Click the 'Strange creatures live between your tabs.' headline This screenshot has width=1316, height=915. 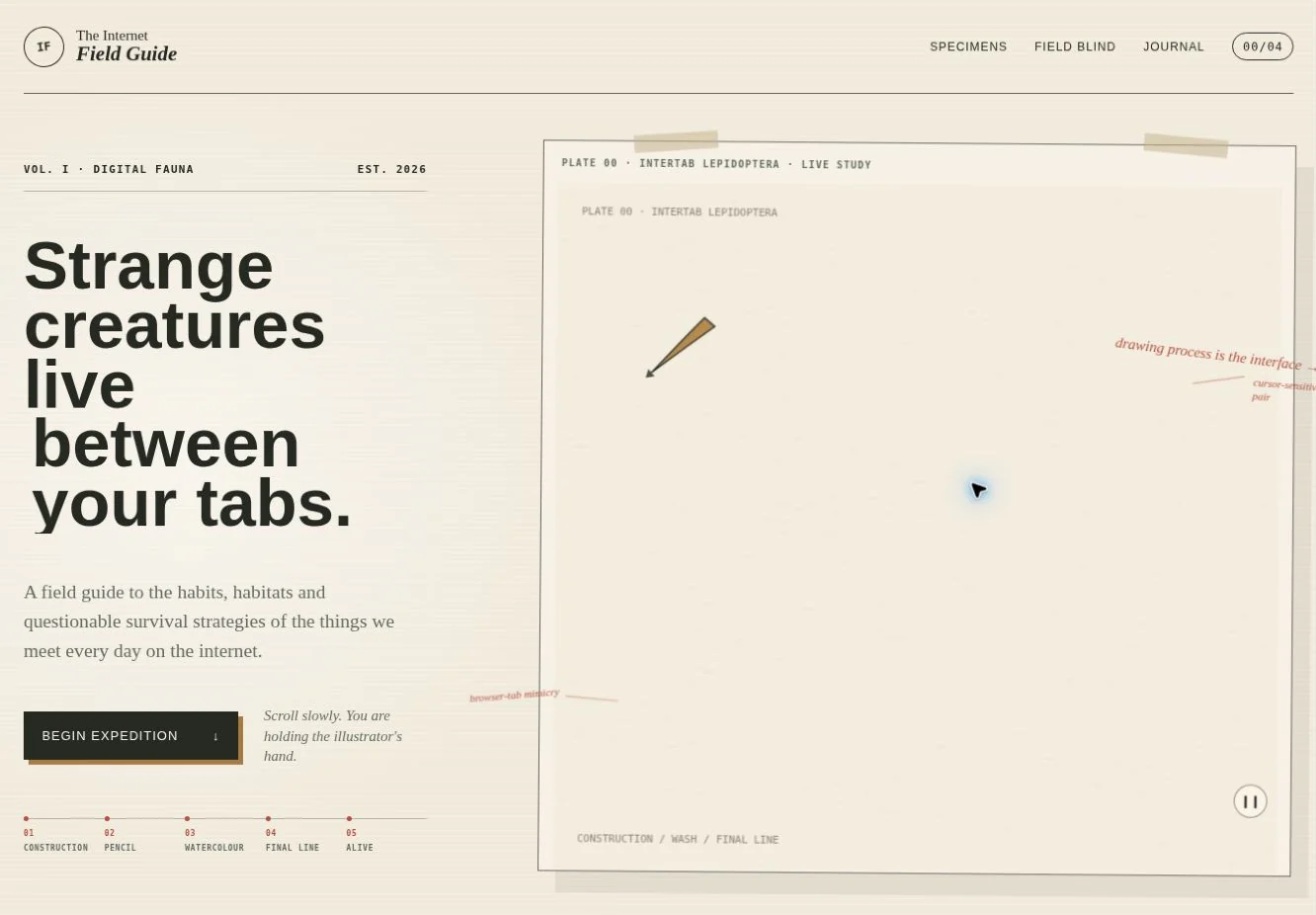pos(188,384)
